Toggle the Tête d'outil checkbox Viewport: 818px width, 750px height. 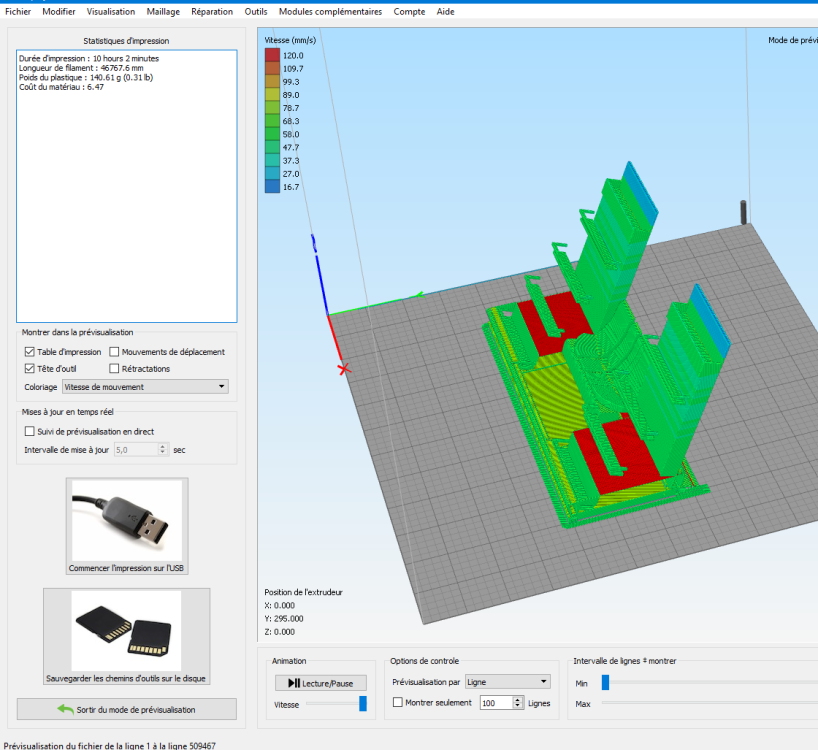pos(30,369)
